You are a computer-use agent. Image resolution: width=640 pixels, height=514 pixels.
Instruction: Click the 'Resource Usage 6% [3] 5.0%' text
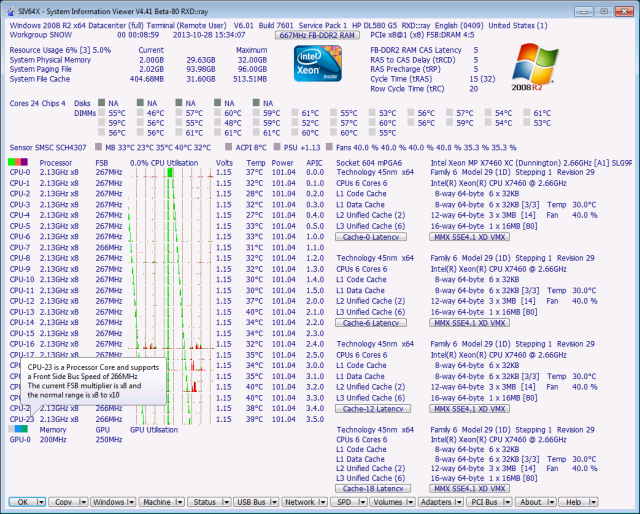(x=60, y=50)
